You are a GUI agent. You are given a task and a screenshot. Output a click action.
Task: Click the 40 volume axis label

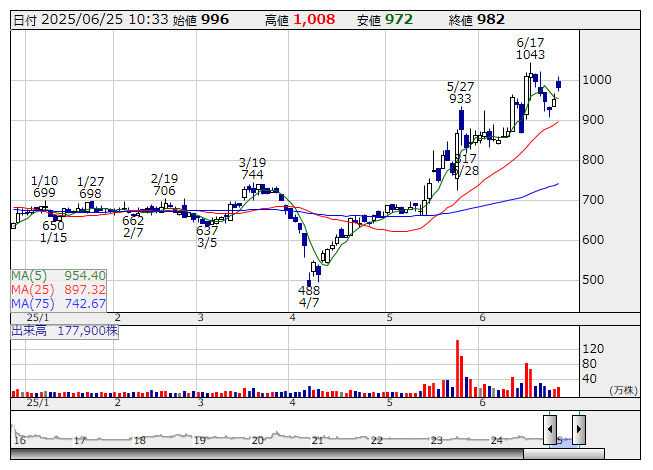point(589,379)
